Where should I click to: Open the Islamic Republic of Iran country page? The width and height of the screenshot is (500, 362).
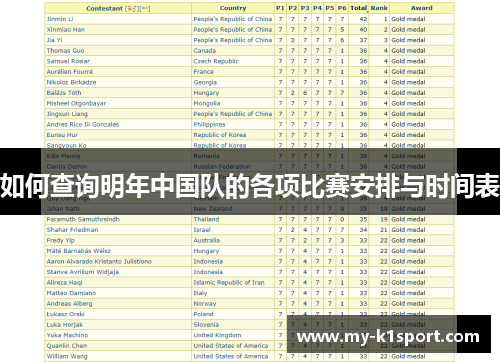tap(229, 283)
